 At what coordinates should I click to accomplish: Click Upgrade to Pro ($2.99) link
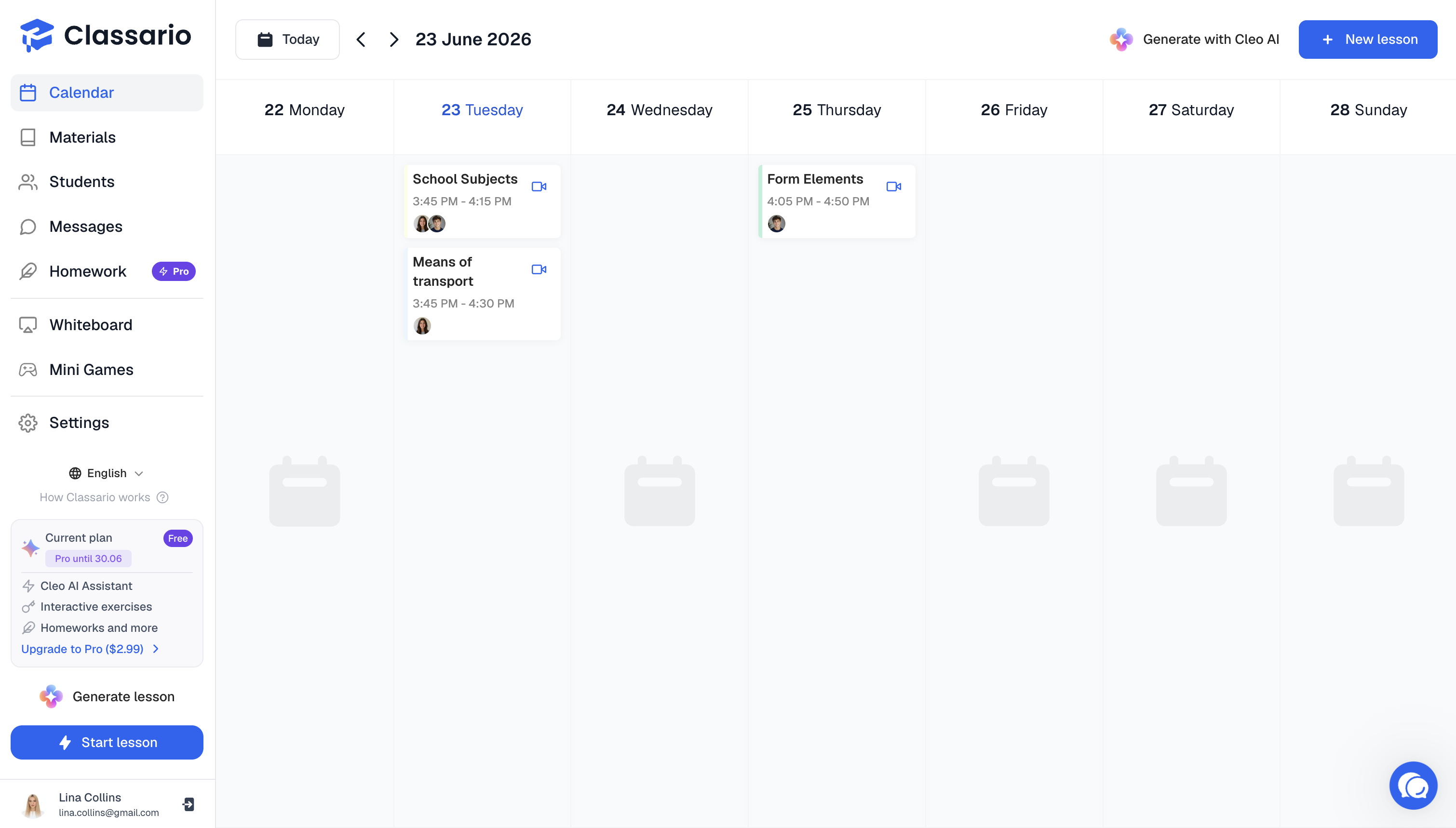(82, 649)
